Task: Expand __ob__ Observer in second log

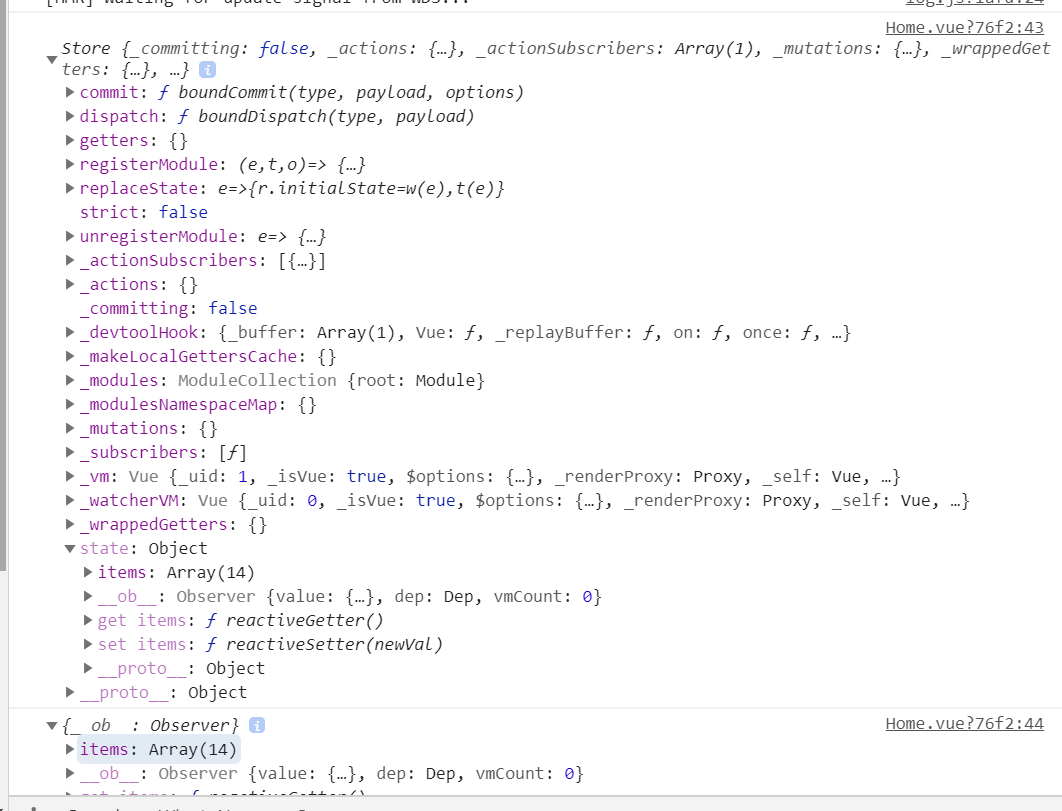Action: [x=70, y=773]
